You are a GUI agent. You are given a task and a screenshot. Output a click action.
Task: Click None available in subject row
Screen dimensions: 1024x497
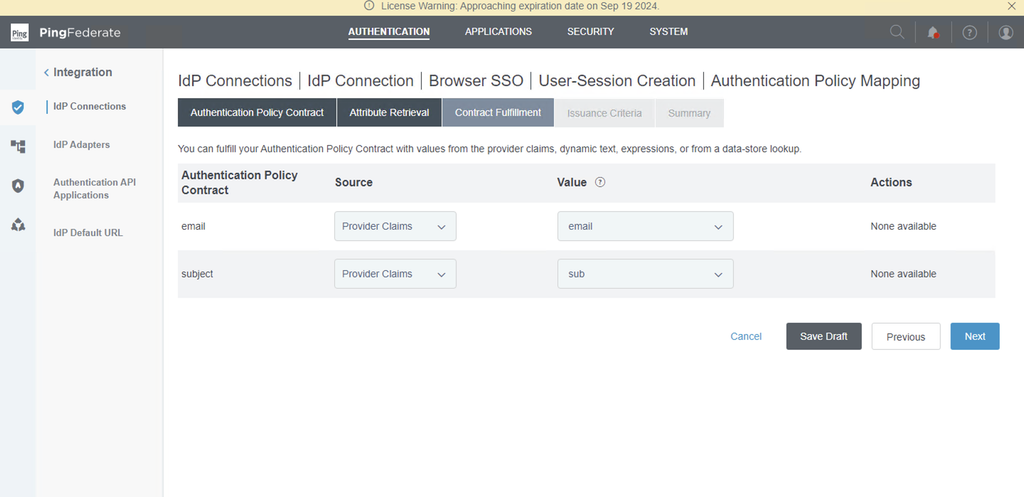[903, 274]
